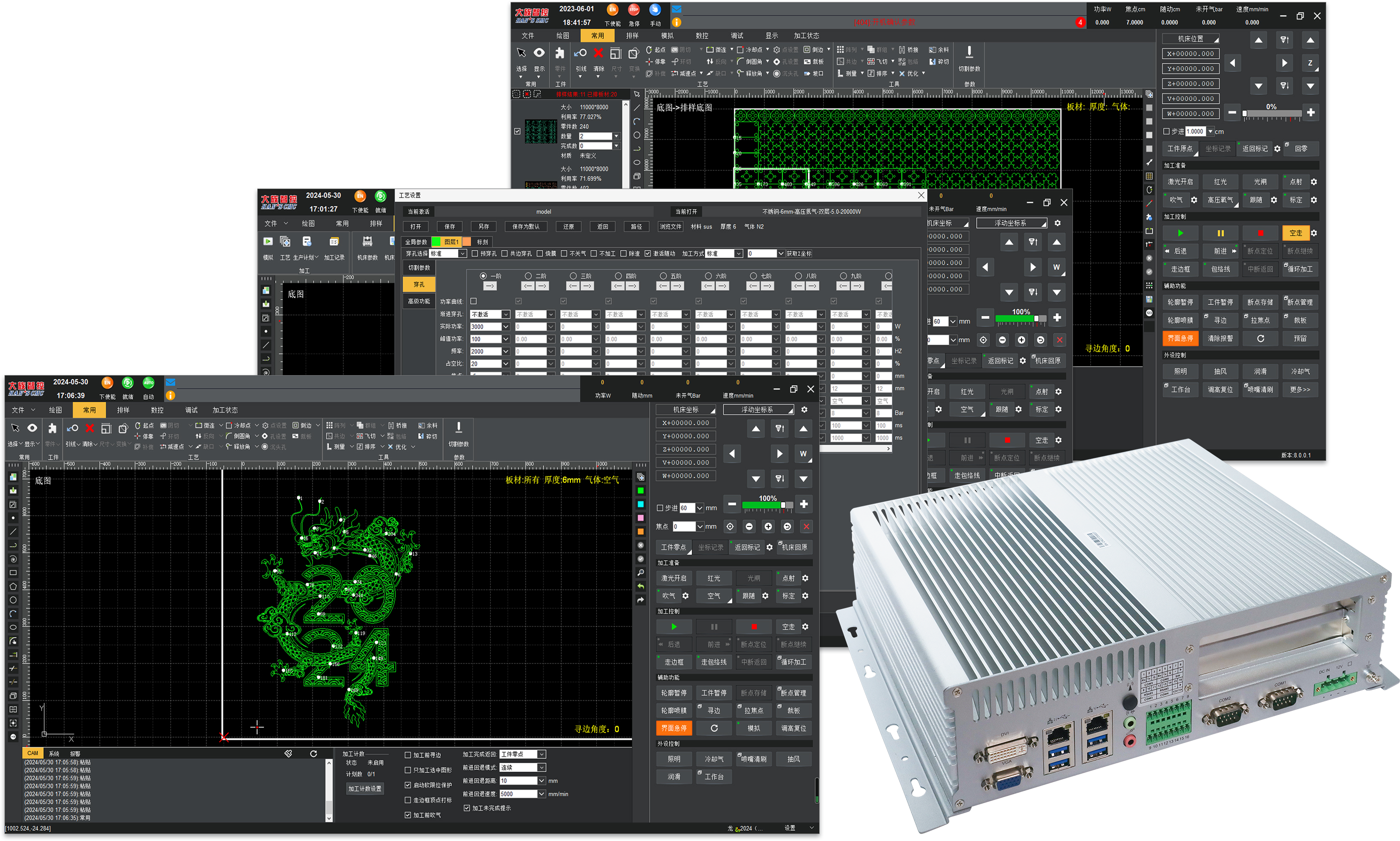Click the red delete X icon in toolbar
The width and height of the screenshot is (1400, 841).
pyautogui.click(x=89, y=428)
